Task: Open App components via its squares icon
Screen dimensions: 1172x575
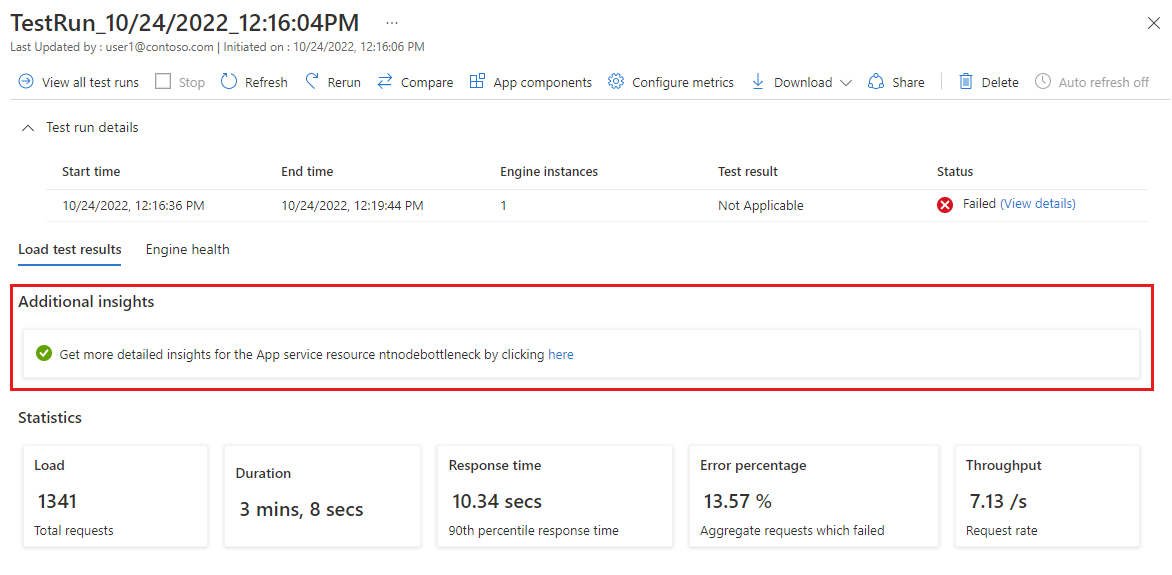Action: coord(477,82)
